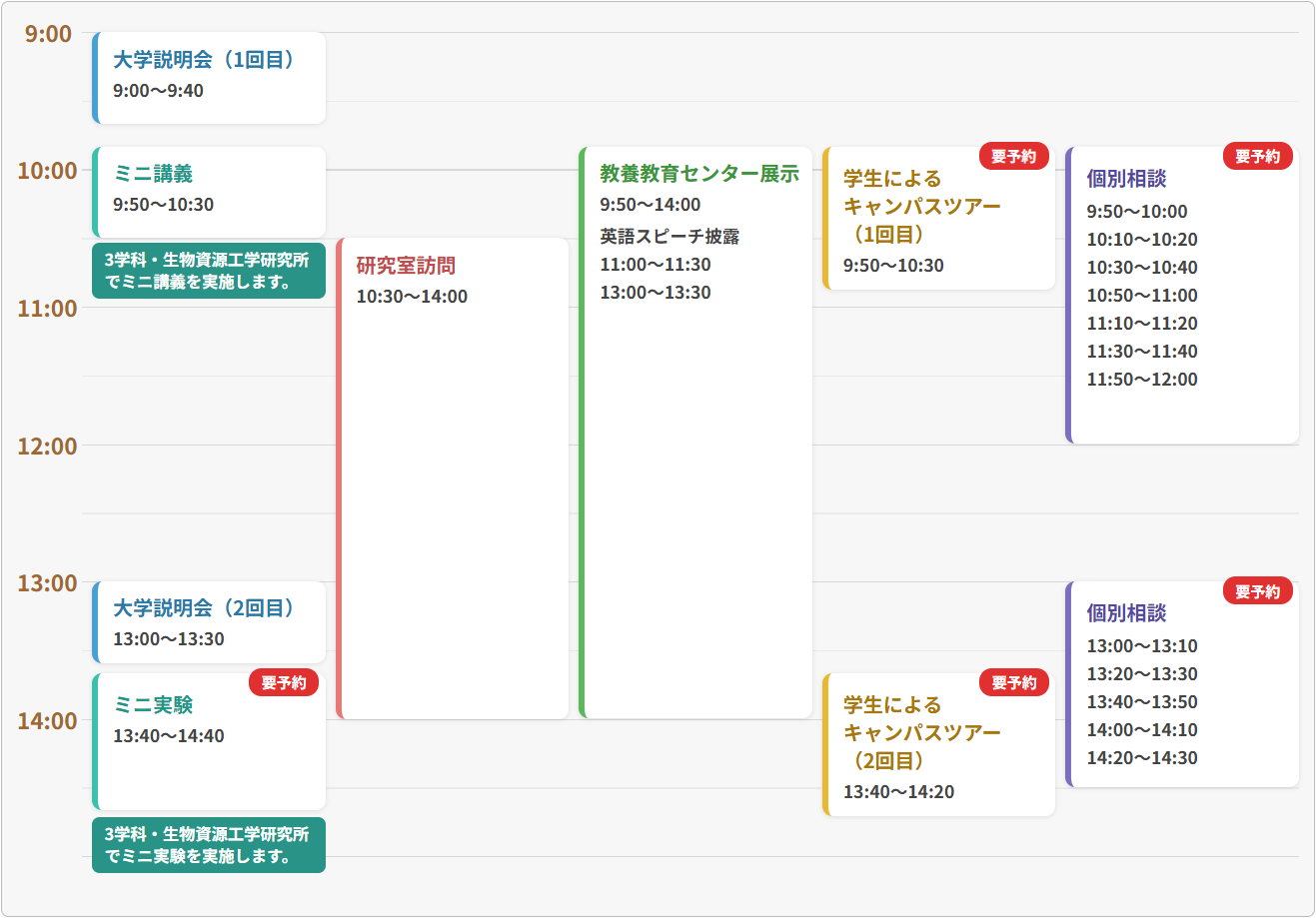
Task: Select the 11:10〜11:20 consultation slot
Action: point(1142,324)
